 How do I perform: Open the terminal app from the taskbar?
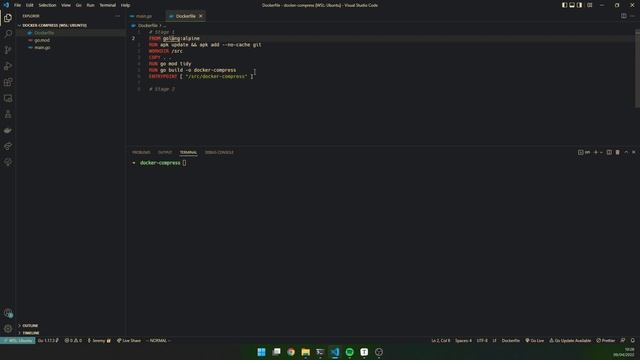pyautogui.click(x=320, y=352)
